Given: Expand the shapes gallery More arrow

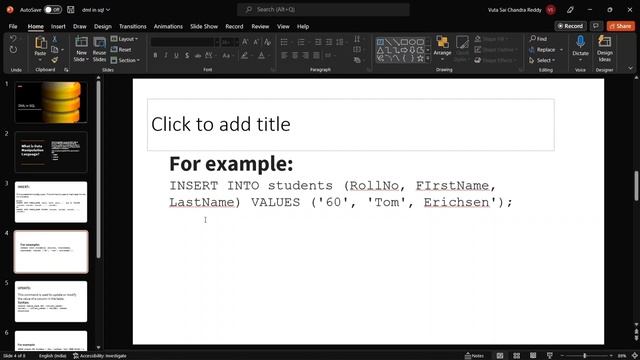Looking at the screenshot, I should [x=428, y=58].
